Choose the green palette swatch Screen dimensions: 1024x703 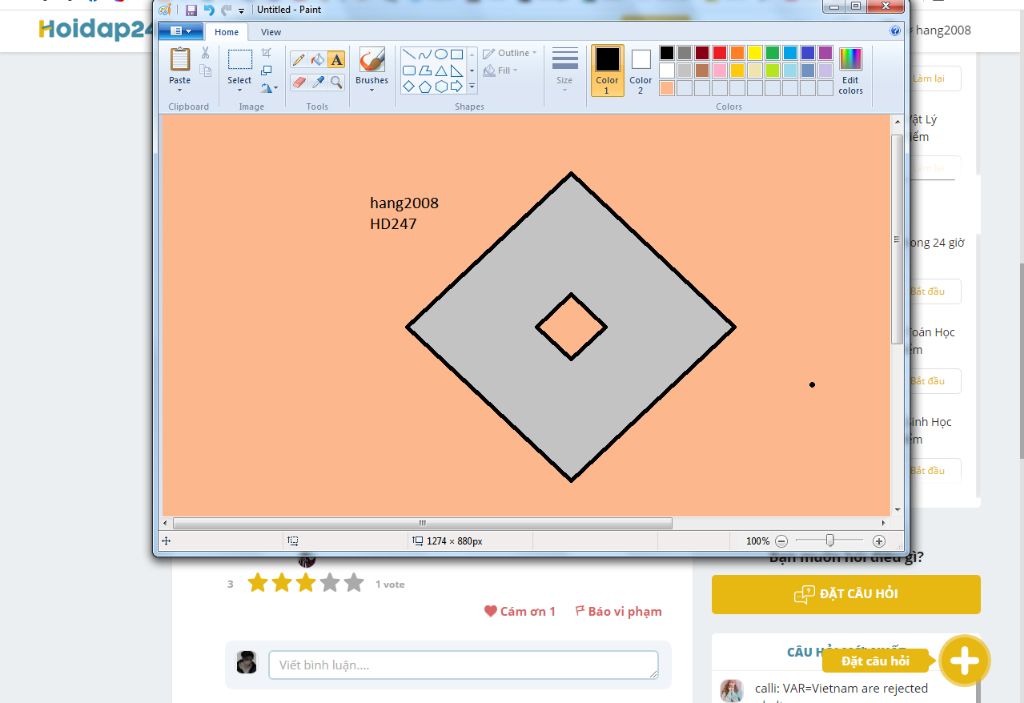coord(773,53)
